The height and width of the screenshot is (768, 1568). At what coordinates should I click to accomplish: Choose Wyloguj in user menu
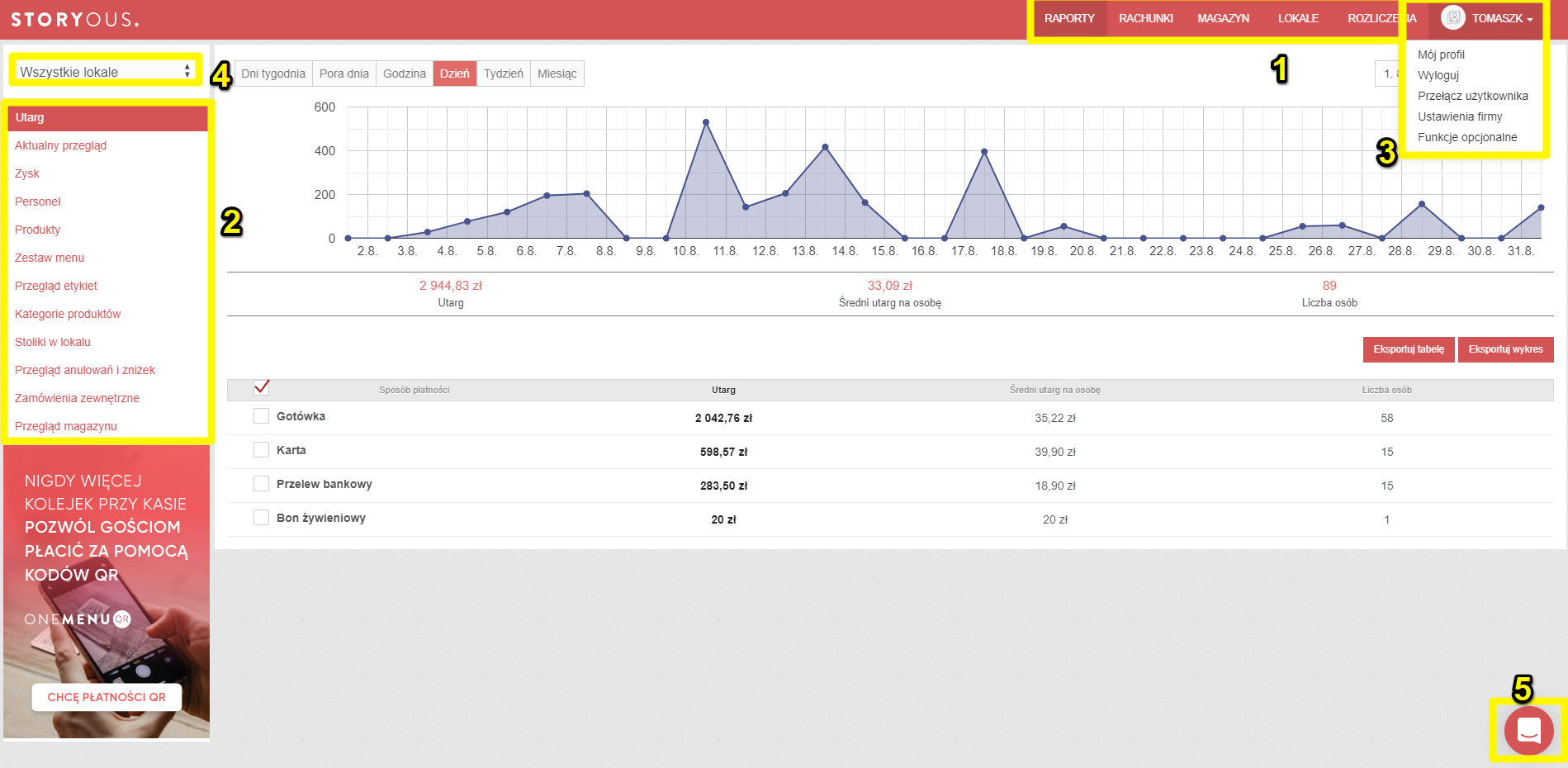point(1438,75)
